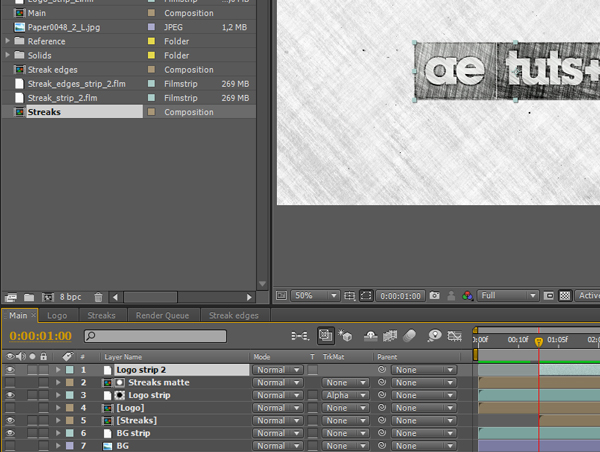Click the yellow label swatch of Reference folder
600x452 pixels.
(152, 41)
